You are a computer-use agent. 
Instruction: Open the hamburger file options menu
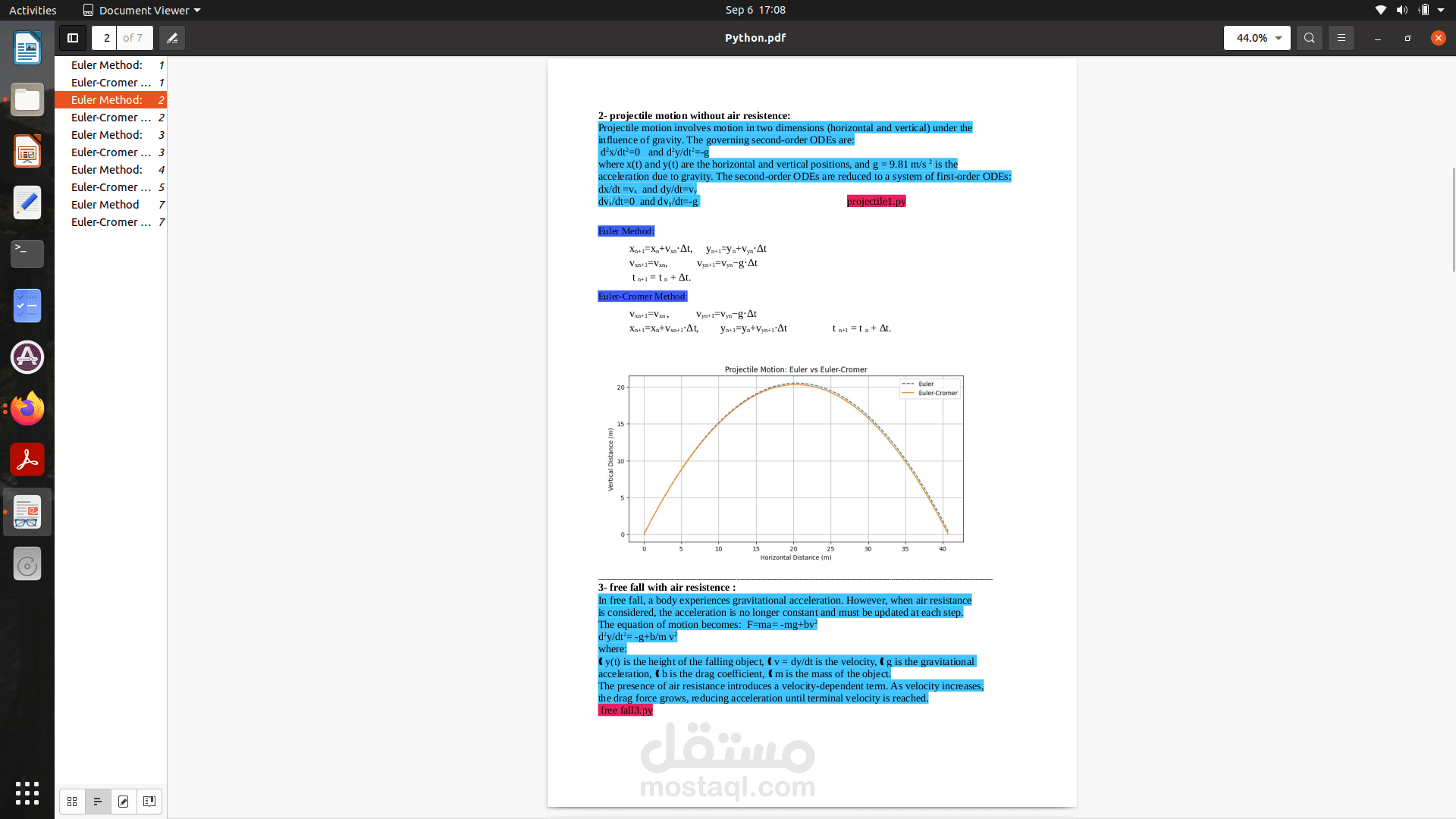1341,38
